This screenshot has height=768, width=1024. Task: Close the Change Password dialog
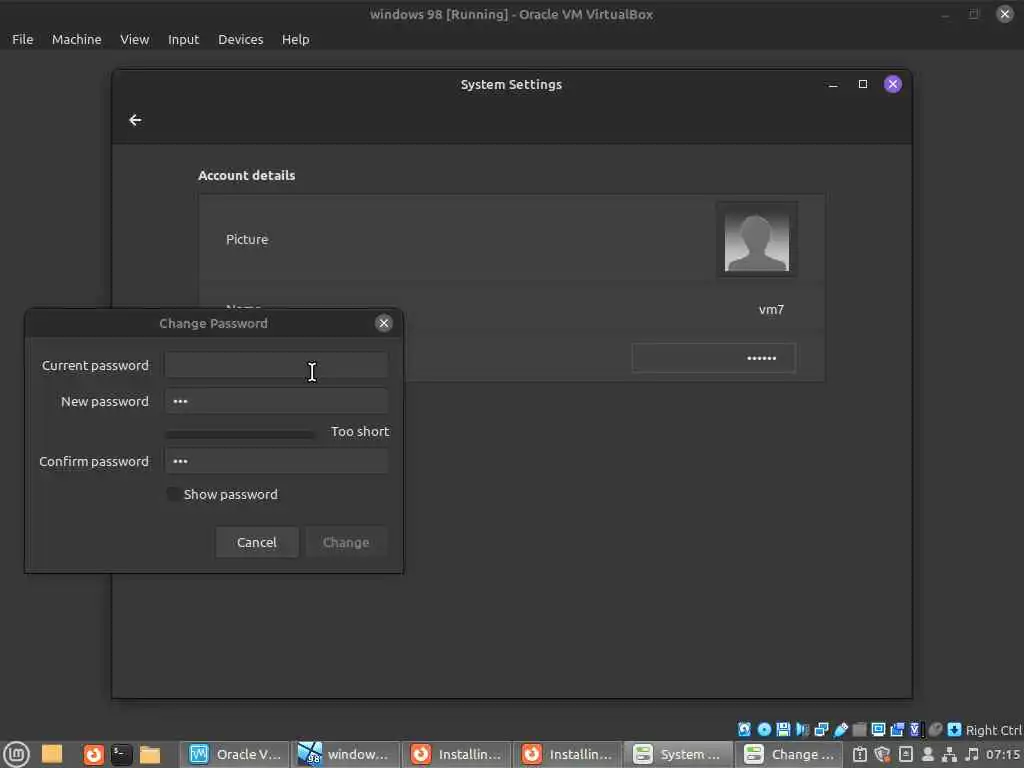pos(383,323)
